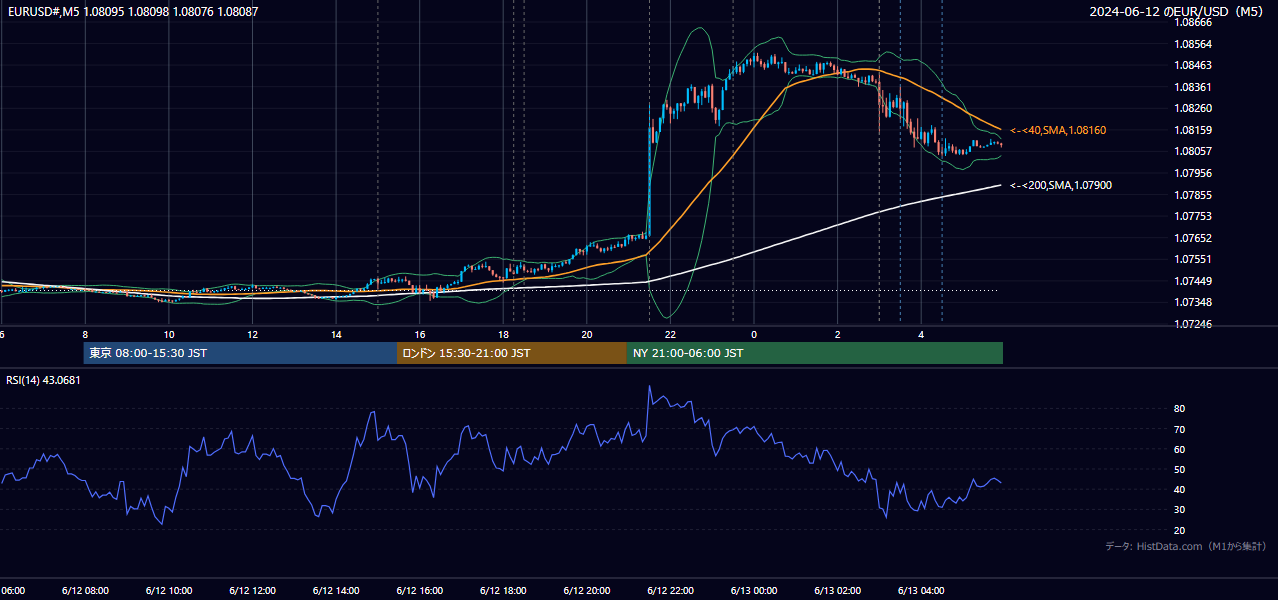Click bottom axis date label 6/13 02:00
The image size is (1278, 600).
tap(838, 590)
